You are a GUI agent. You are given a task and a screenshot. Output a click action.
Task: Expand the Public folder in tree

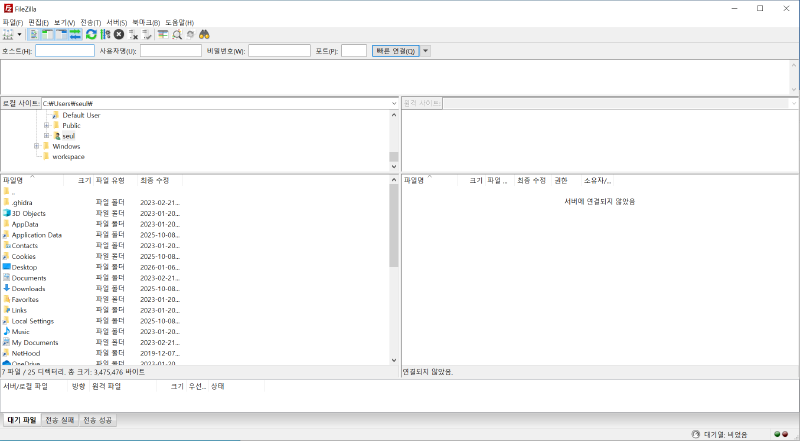coord(46,125)
